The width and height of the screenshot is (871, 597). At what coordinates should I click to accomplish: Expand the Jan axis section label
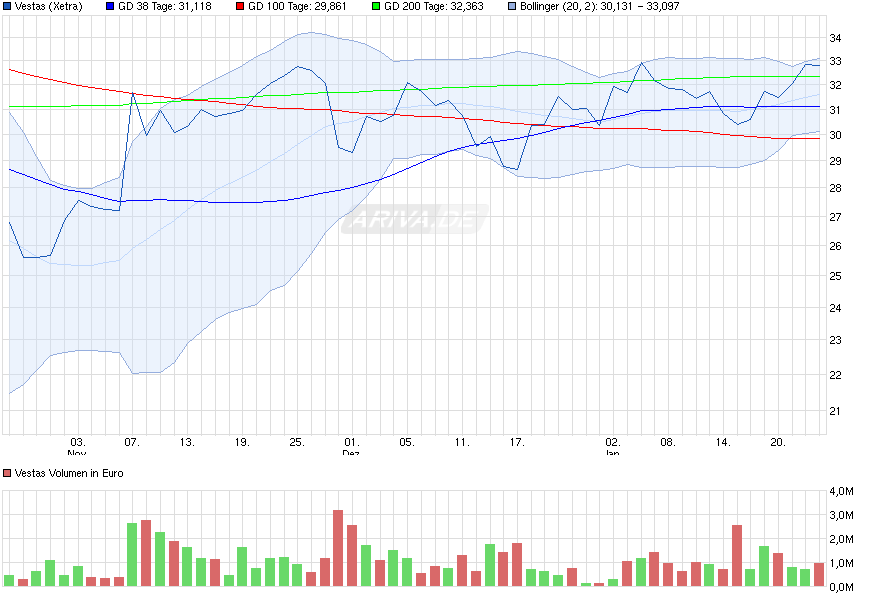tap(612, 450)
